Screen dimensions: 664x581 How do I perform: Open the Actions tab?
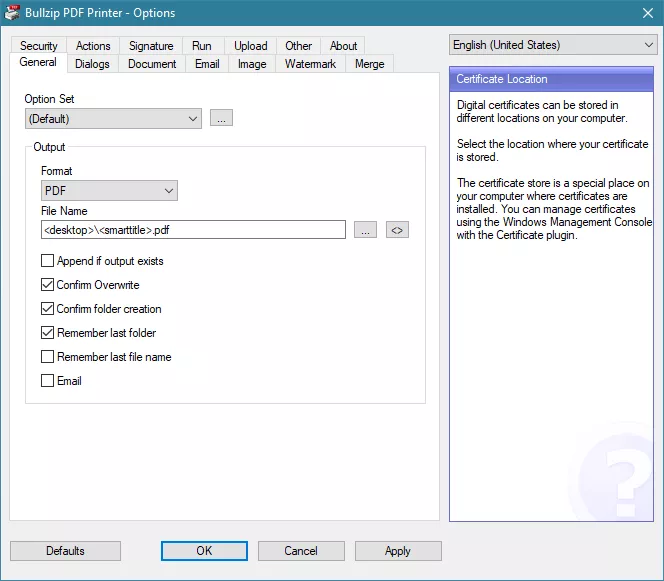(x=93, y=46)
